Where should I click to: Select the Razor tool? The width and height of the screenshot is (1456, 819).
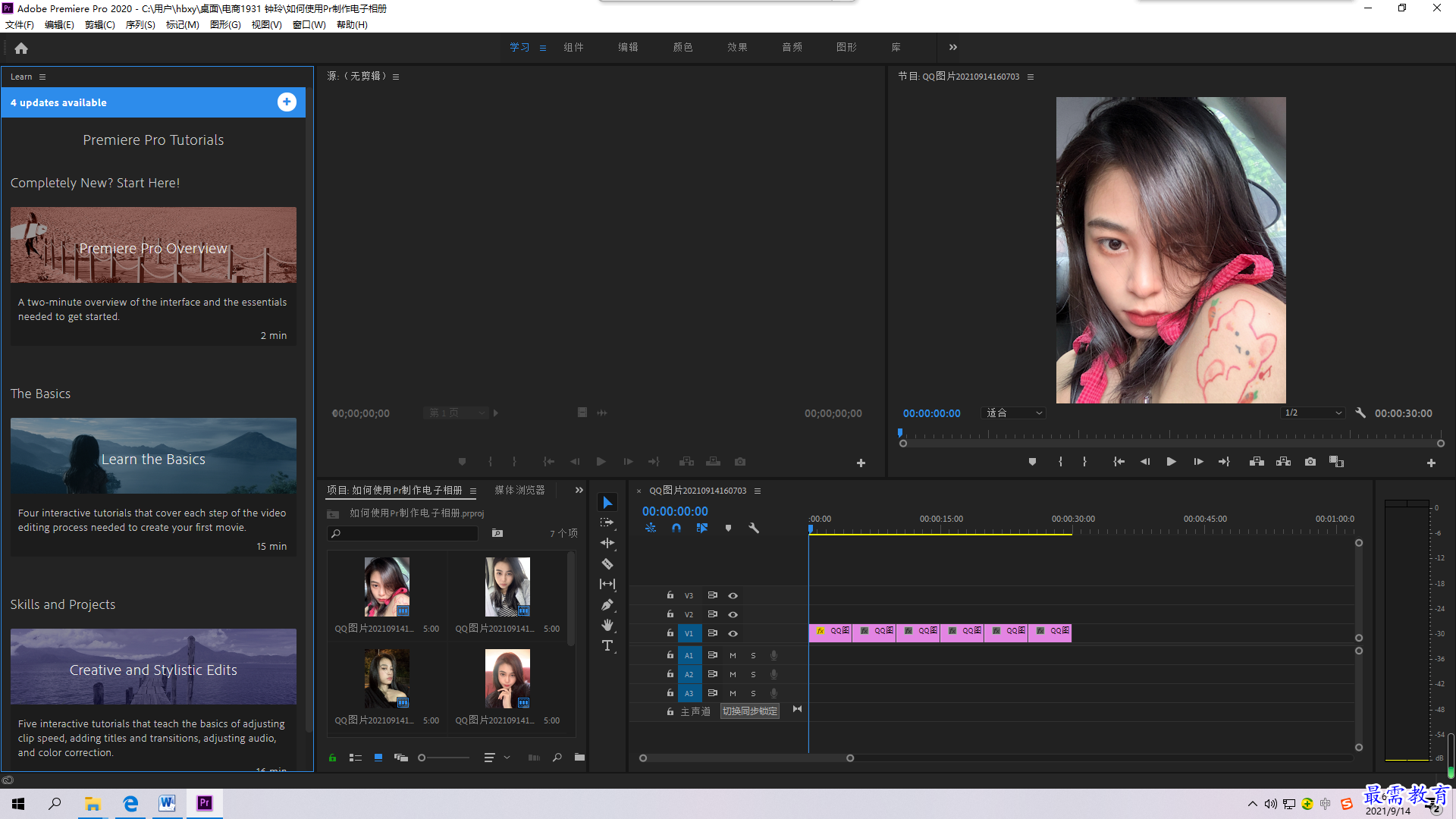[x=607, y=563]
